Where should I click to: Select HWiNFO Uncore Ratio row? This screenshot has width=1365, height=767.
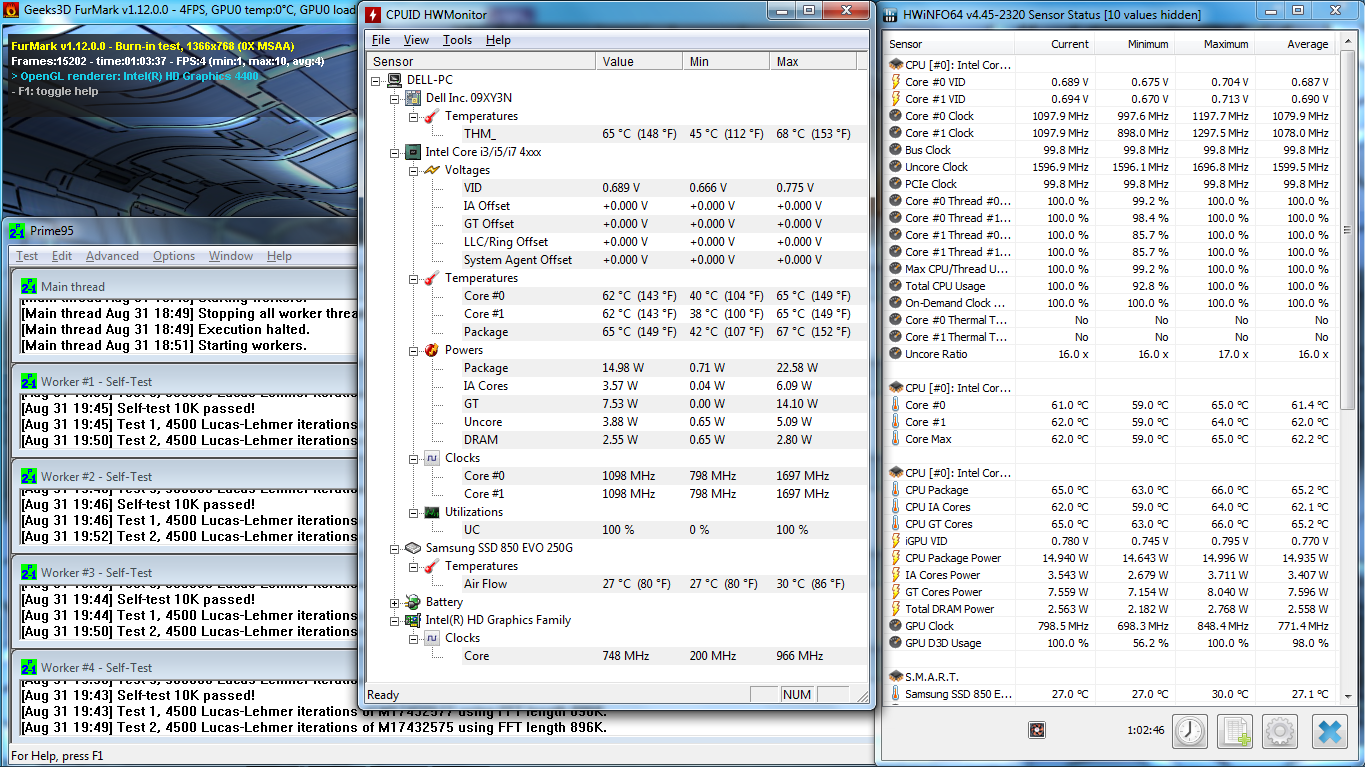pos(1111,354)
